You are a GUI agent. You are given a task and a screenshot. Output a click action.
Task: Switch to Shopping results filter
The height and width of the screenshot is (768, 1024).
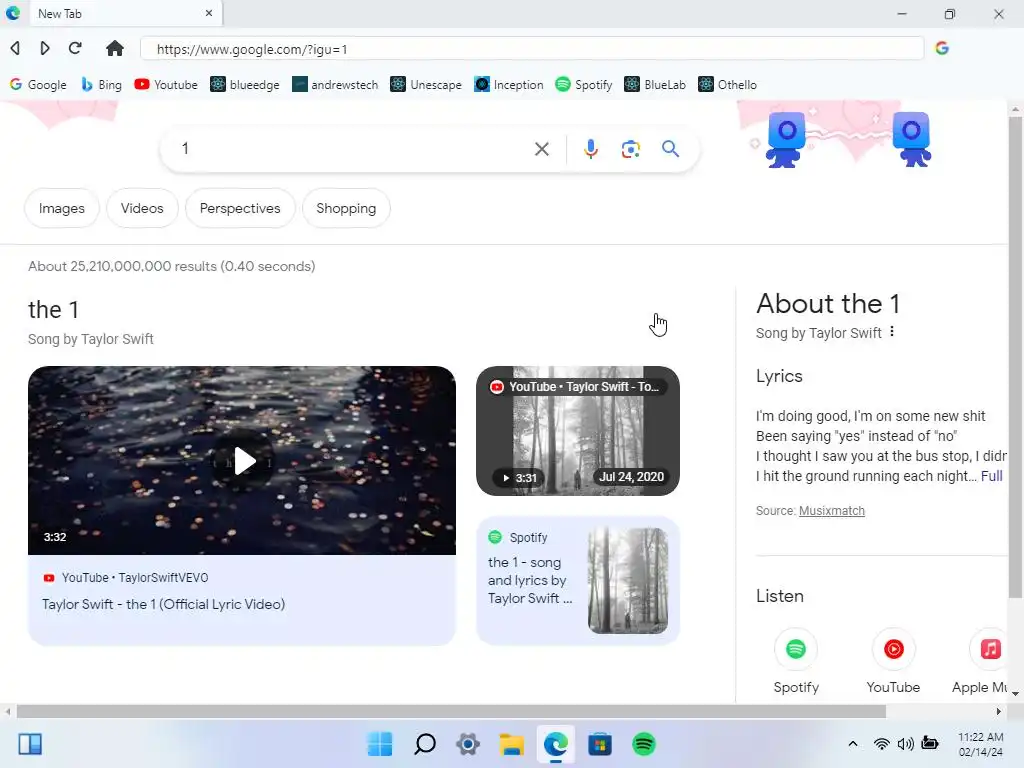(x=346, y=208)
